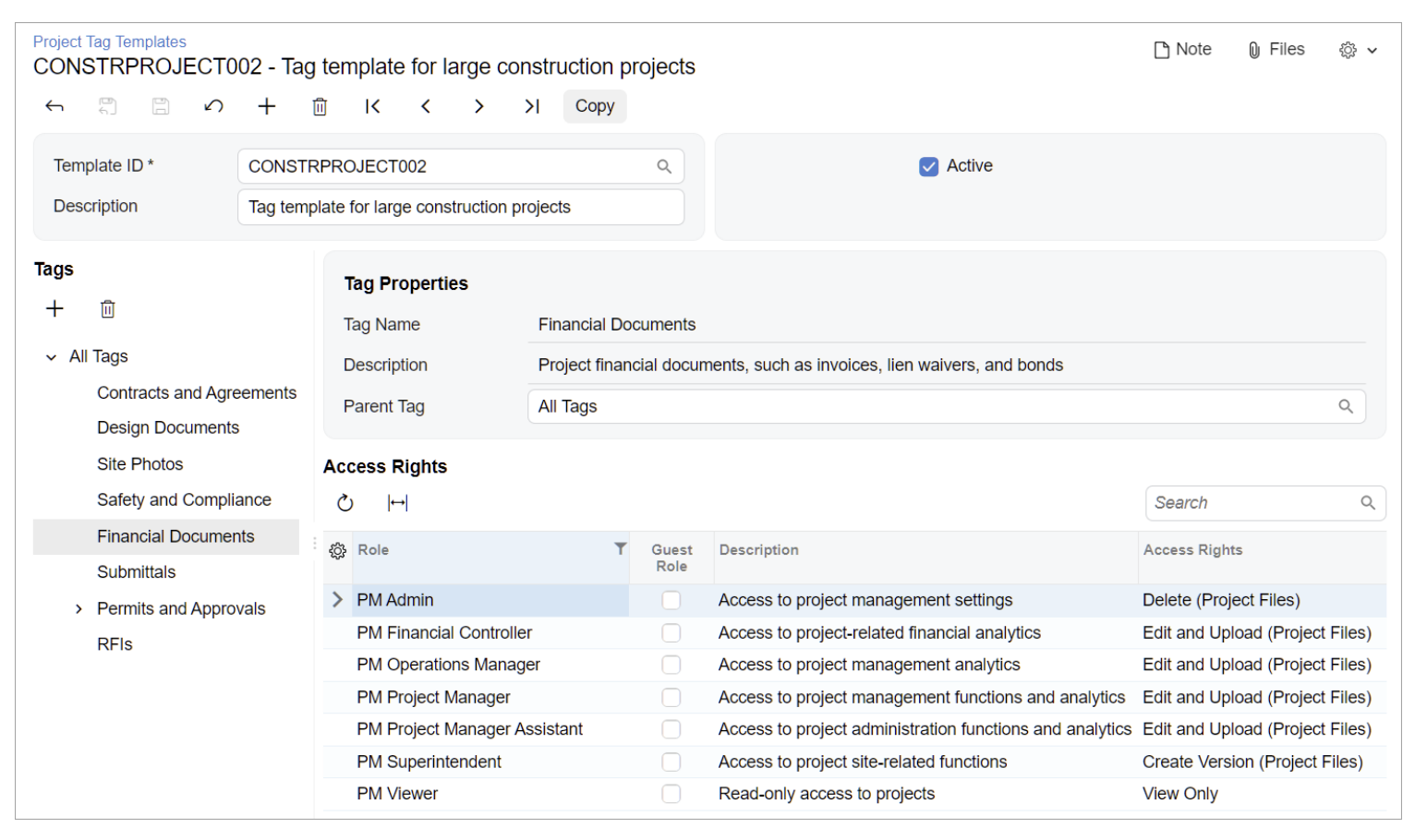Screen dimensions: 1427x840
Task: Select the Submittals tag
Action: point(137,572)
